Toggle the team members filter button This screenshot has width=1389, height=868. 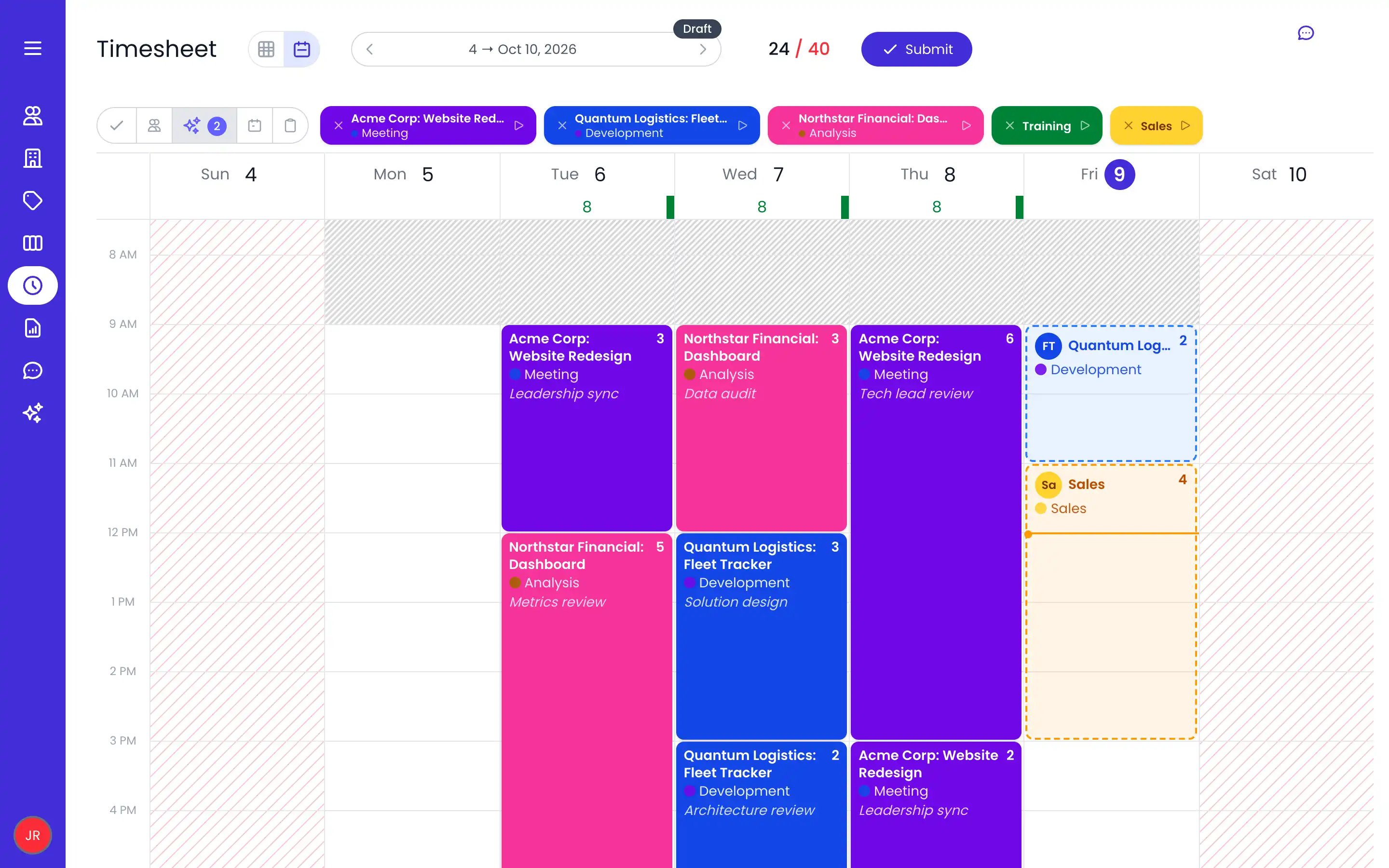click(x=154, y=126)
